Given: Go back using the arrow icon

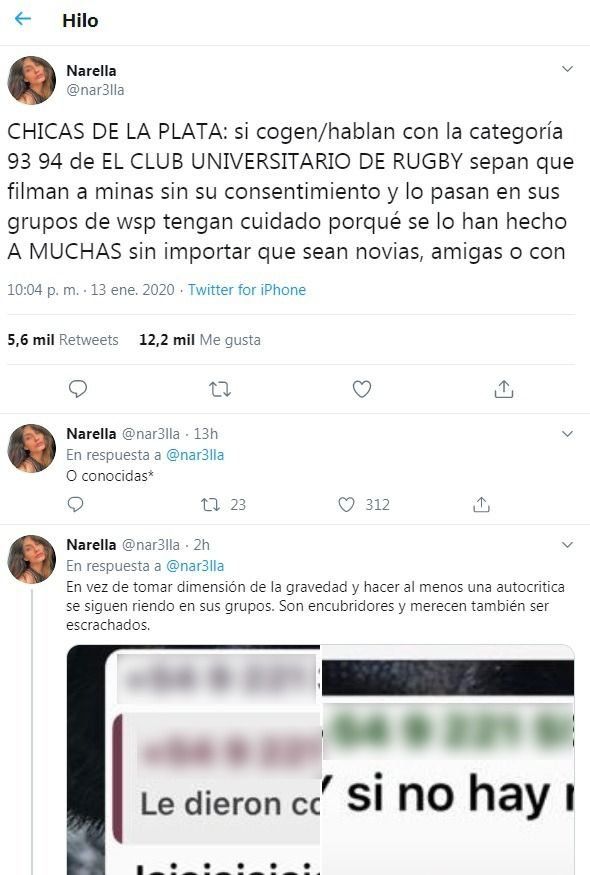Looking at the screenshot, I should click(22, 19).
